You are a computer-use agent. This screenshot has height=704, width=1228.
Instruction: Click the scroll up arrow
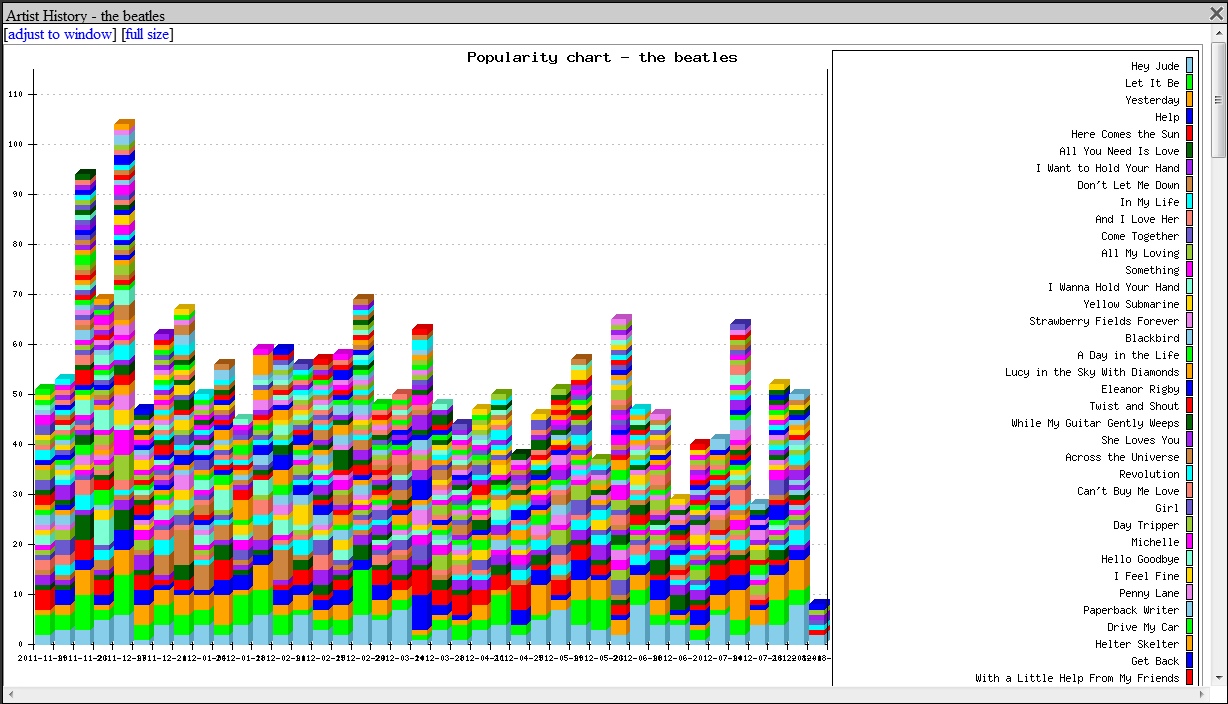click(x=1219, y=35)
